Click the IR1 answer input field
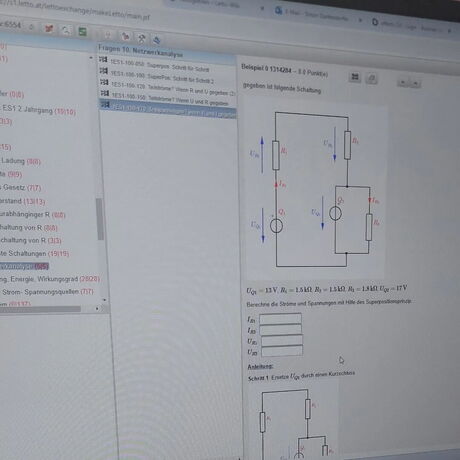Viewport: 460px width, 460px height. pos(280,319)
